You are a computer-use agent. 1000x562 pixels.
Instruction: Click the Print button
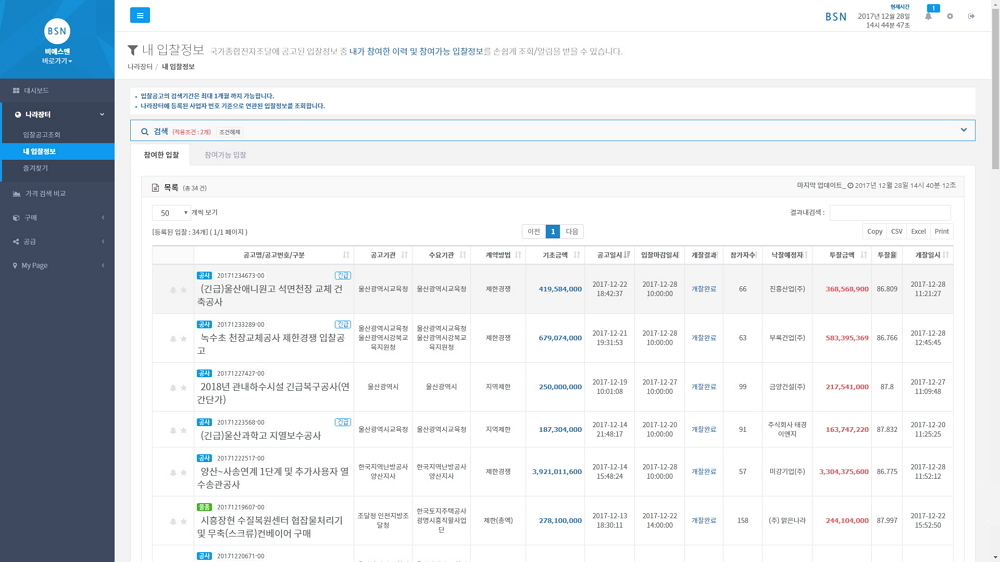click(941, 232)
